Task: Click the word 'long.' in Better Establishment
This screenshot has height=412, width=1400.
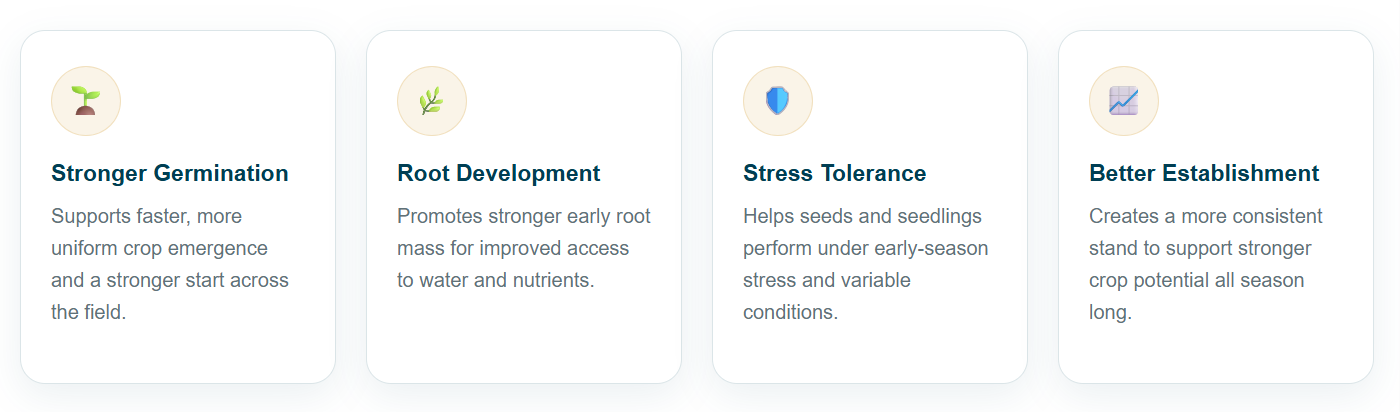Action: click(x=1110, y=312)
